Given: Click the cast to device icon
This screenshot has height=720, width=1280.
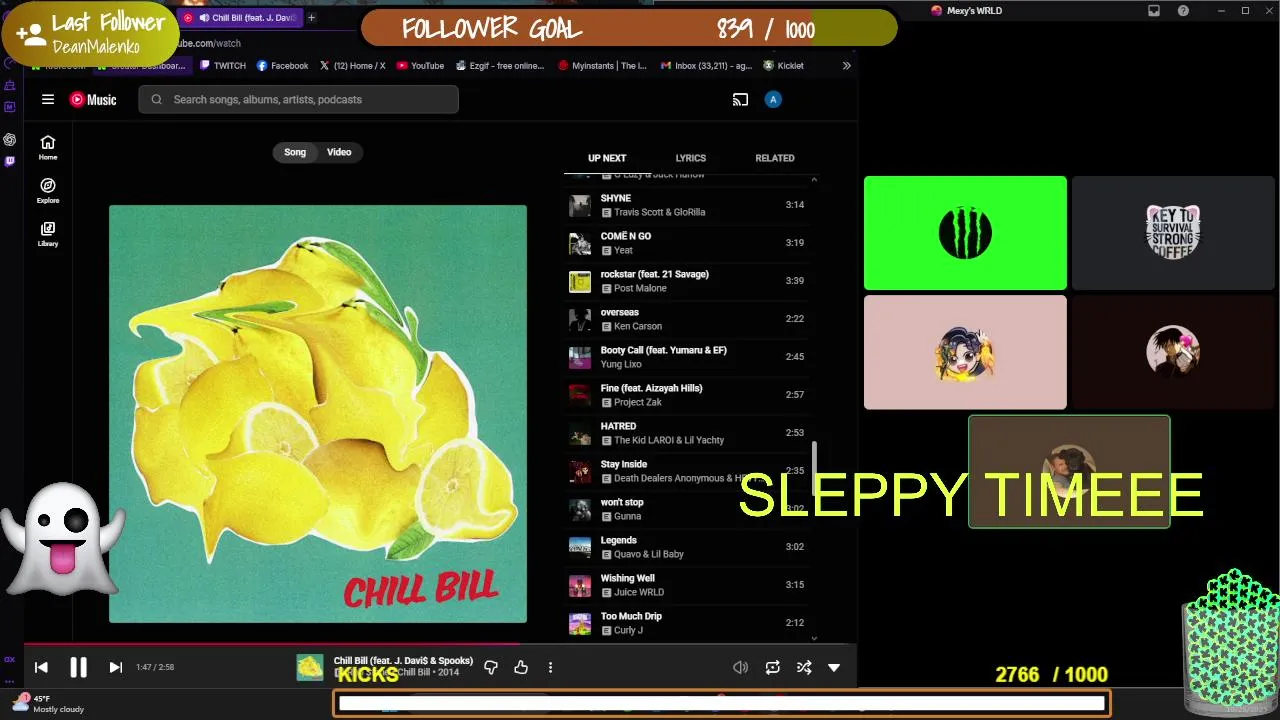Looking at the screenshot, I should point(740,99).
